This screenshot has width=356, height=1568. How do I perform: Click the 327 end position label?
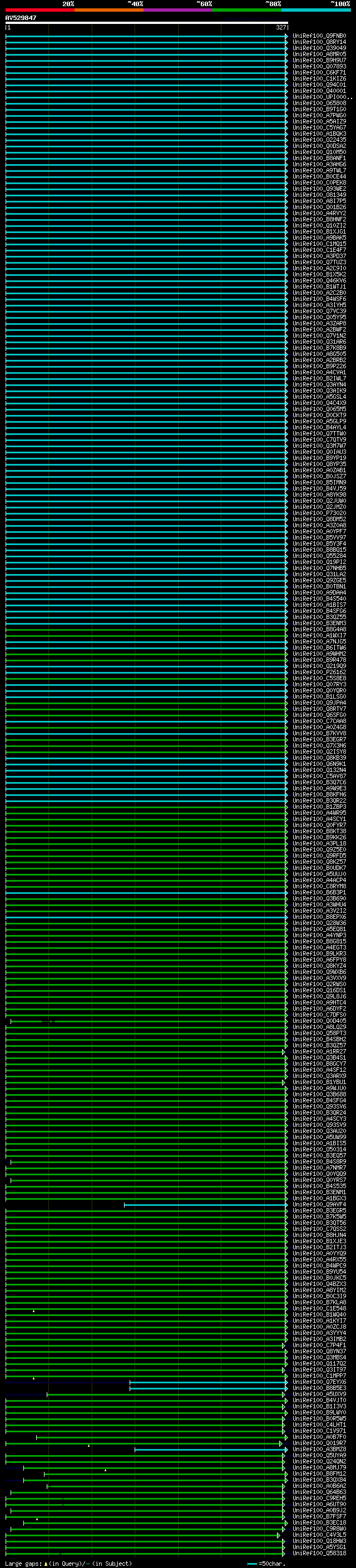pos(281,27)
